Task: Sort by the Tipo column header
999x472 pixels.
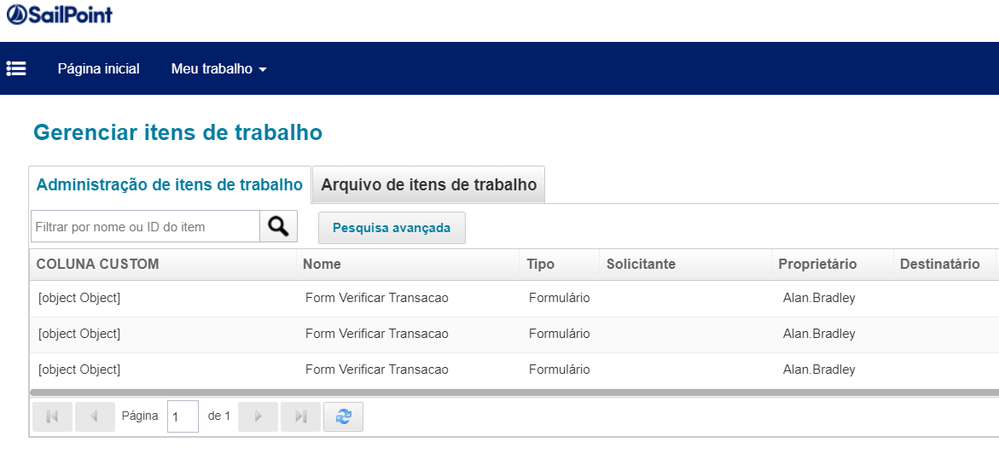Action: point(541,264)
